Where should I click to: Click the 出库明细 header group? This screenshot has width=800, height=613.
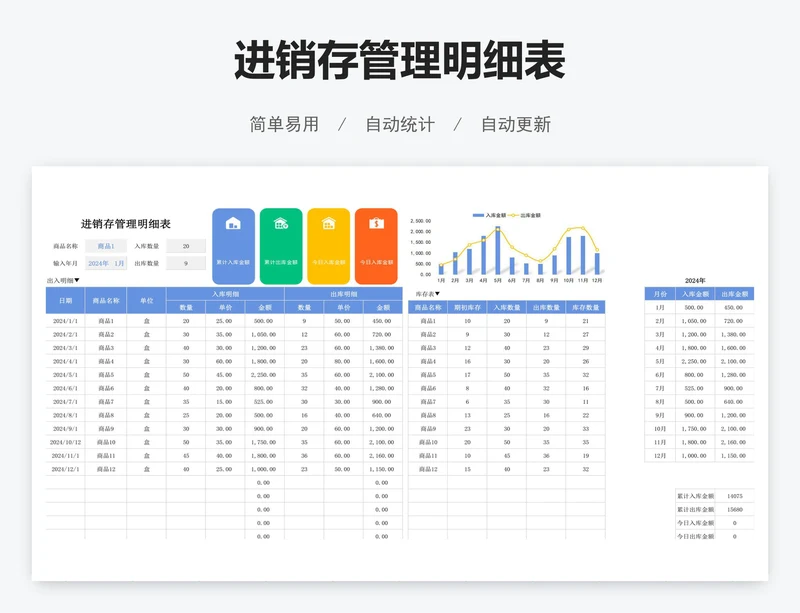click(x=343, y=294)
